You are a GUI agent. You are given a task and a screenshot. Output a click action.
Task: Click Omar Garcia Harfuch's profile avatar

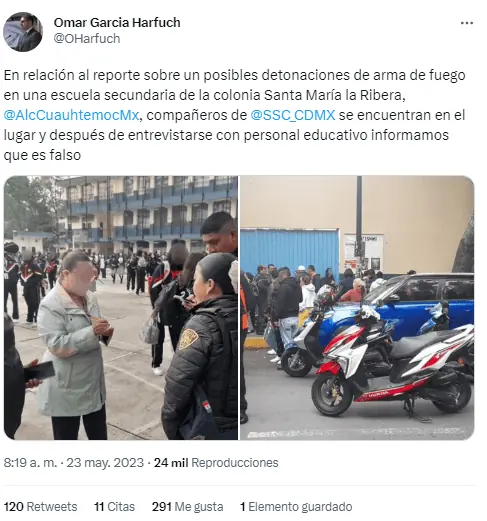tap(23, 32)
